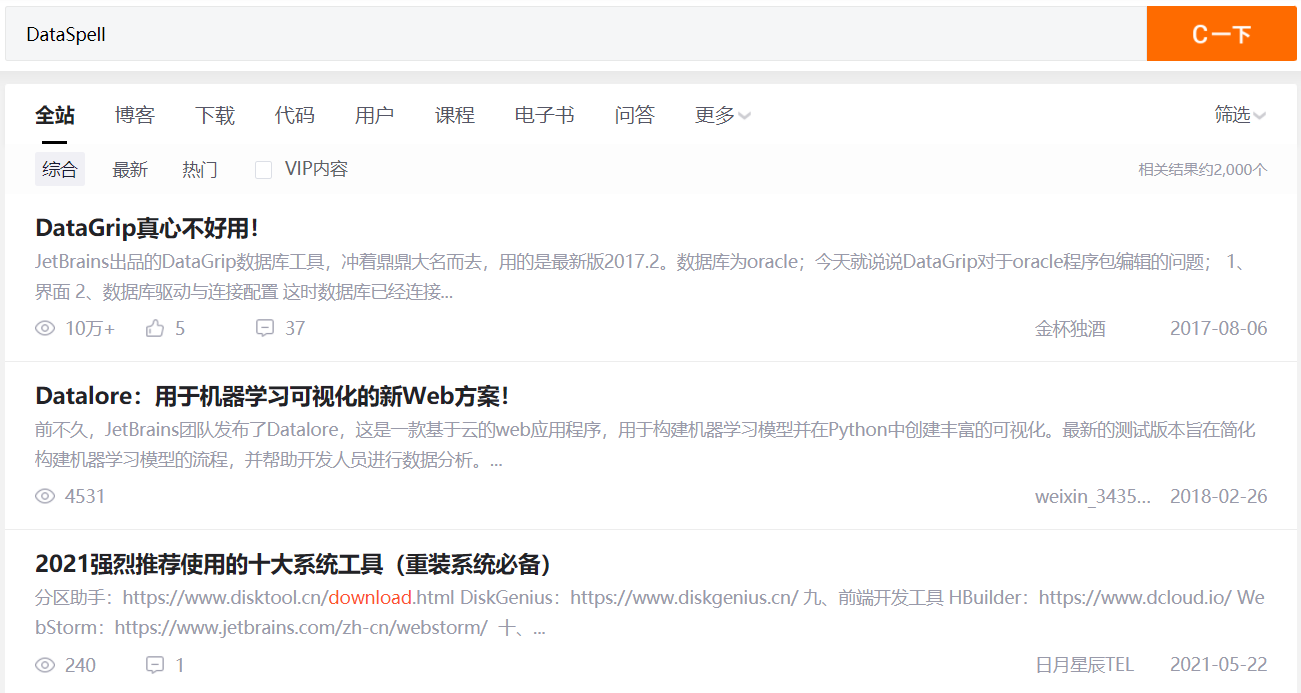Open the Datalore 机器学习可视化 article

pyautogui.click(x=272, y=396)
